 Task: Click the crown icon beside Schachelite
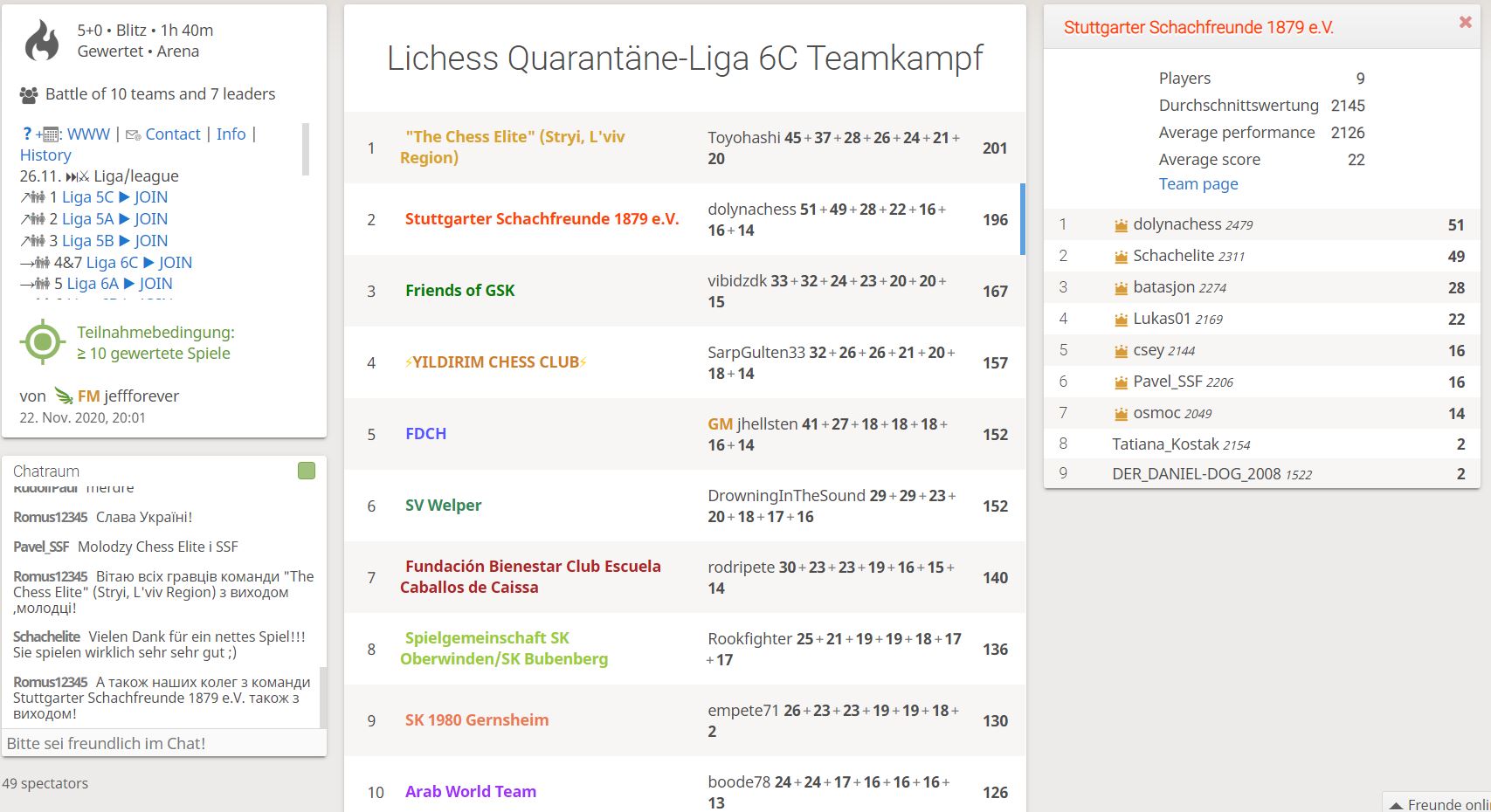(x=1121, y=257)
